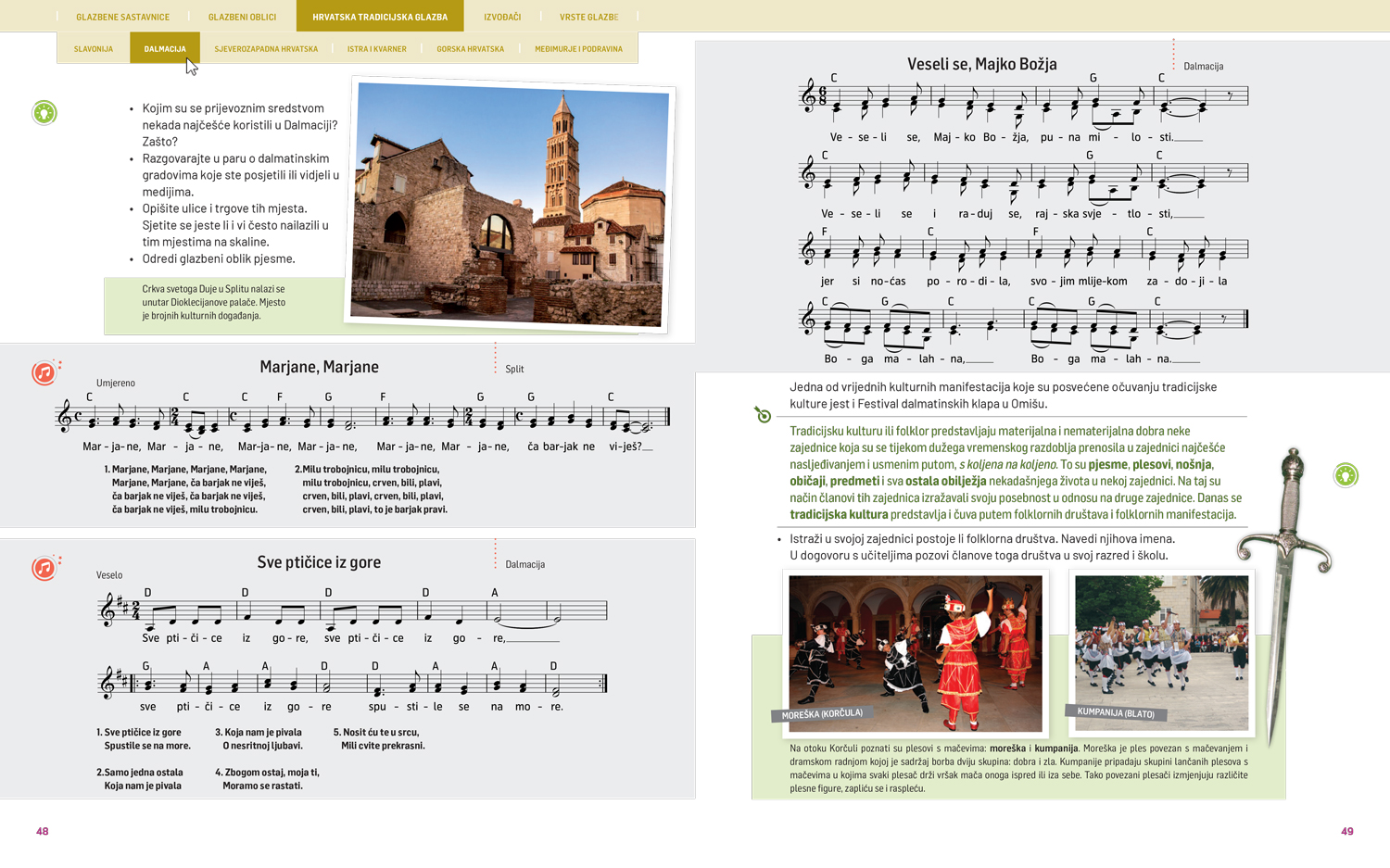Click the question Odredi glazbeni oblik pjesme
Screen dimensions: 1390x868
(x=219, y=258)
